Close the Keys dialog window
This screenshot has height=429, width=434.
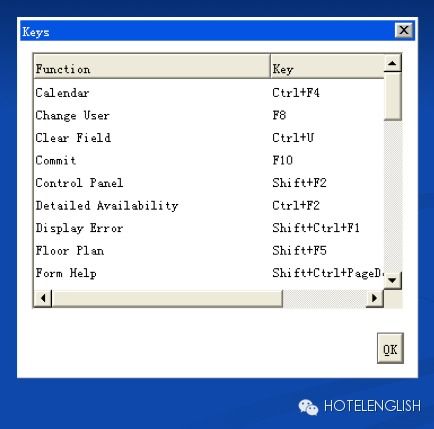point(404,30)
